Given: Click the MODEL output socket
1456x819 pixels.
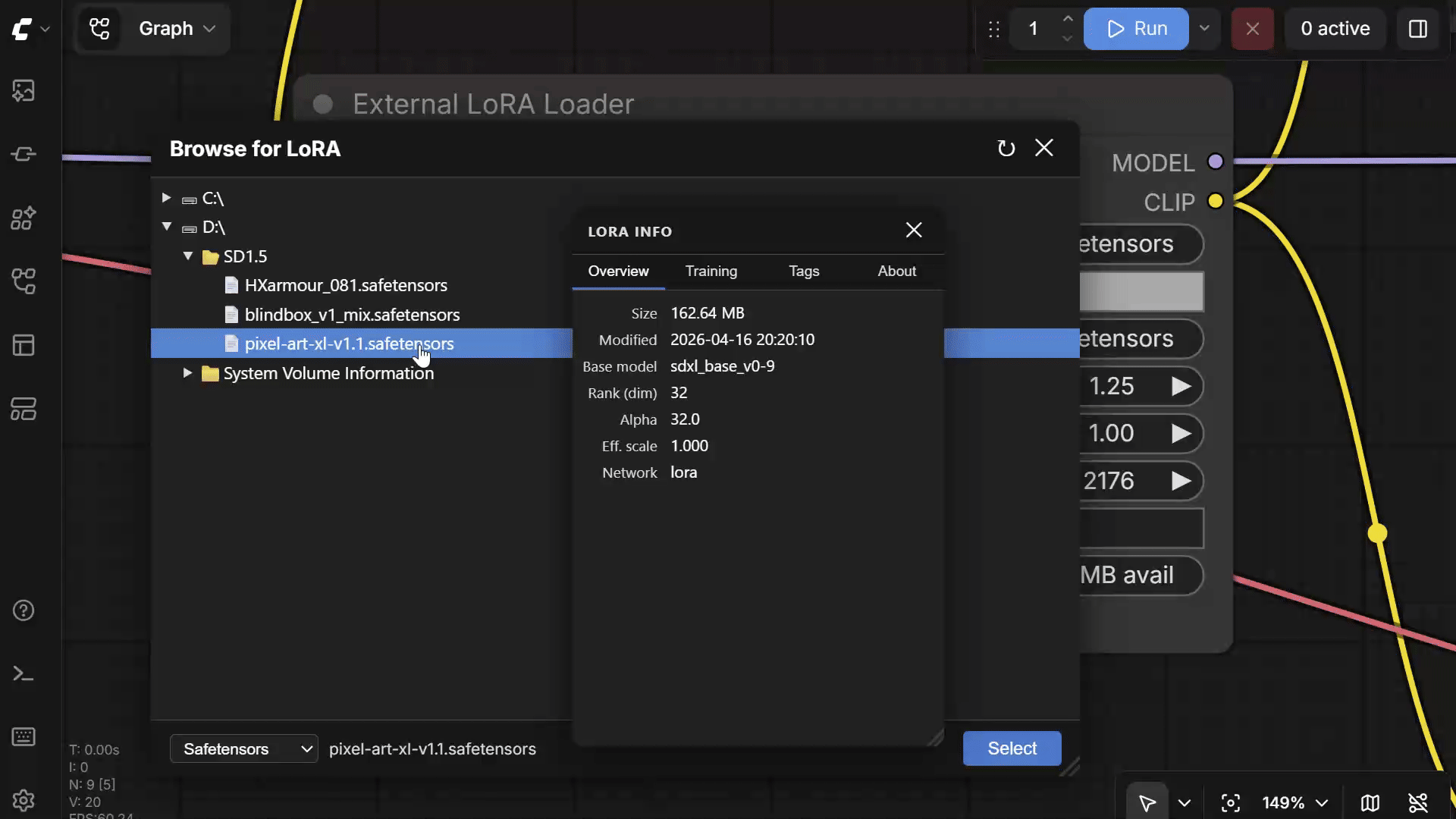Looking at the screenshot, I should 1216,162.
